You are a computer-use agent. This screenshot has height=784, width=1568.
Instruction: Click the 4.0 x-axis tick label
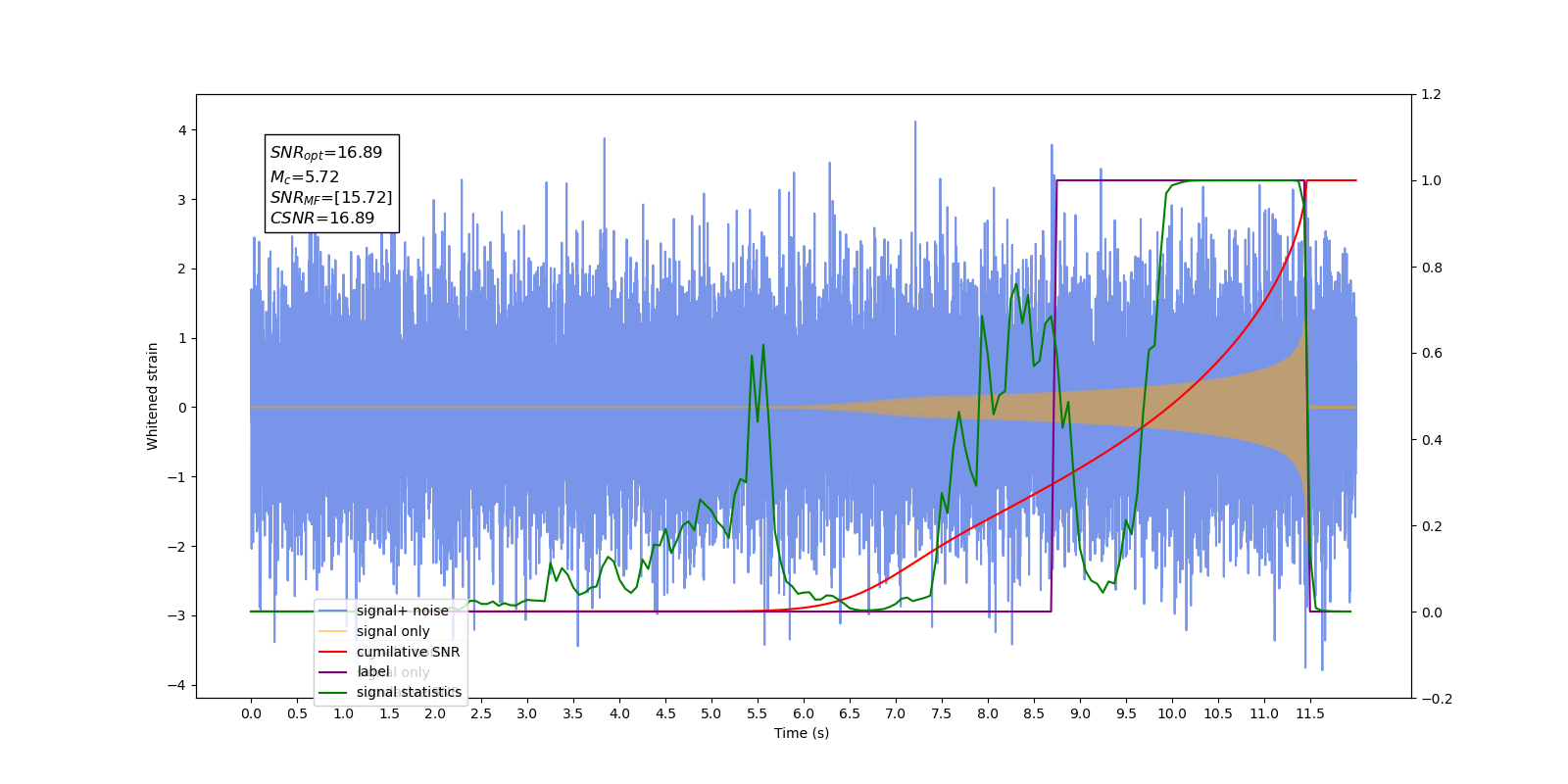click(619, 713)
